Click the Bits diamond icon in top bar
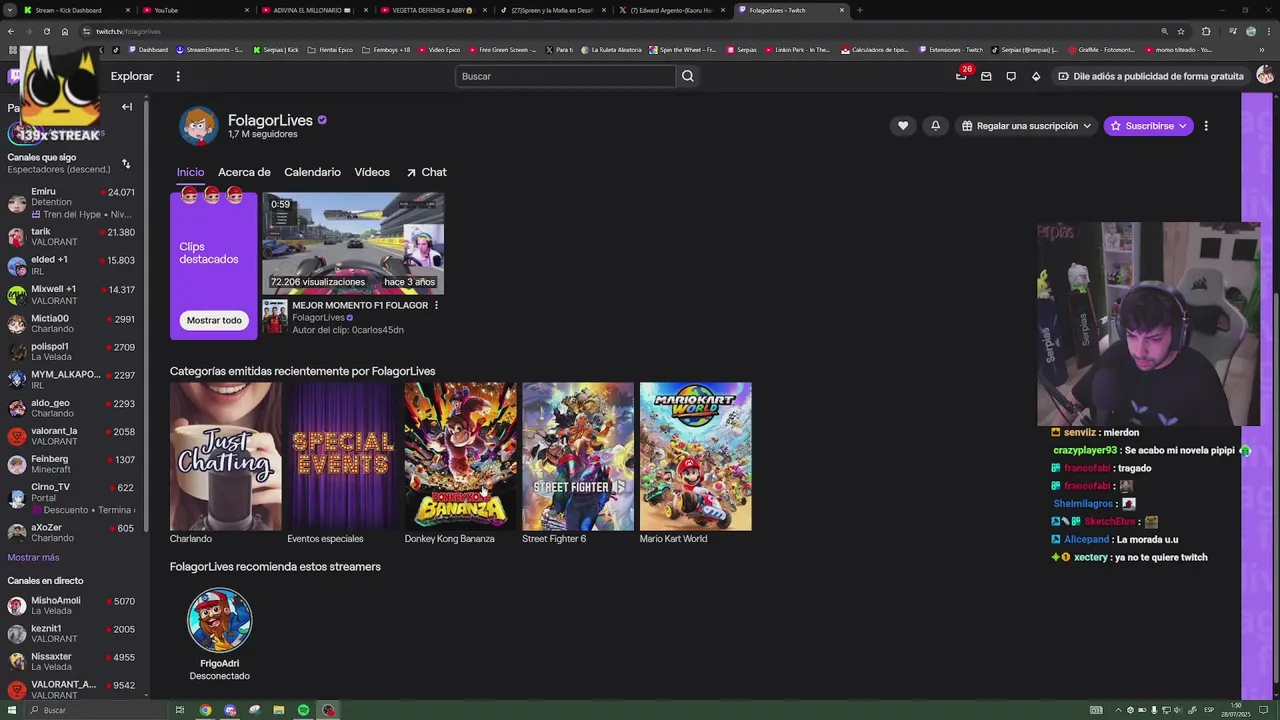 (x=1036, y=76)
